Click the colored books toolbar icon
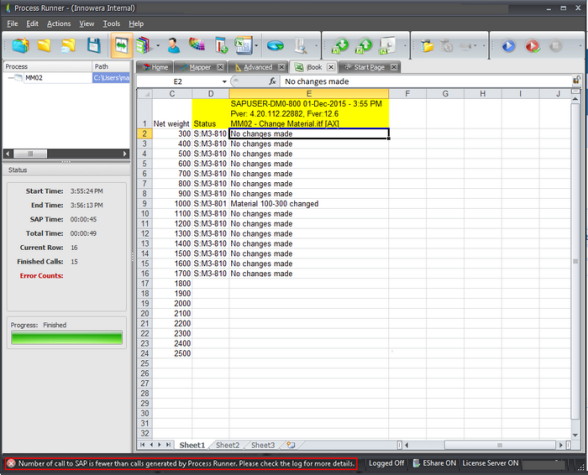 pyautogui.click(x=143, y=46)
